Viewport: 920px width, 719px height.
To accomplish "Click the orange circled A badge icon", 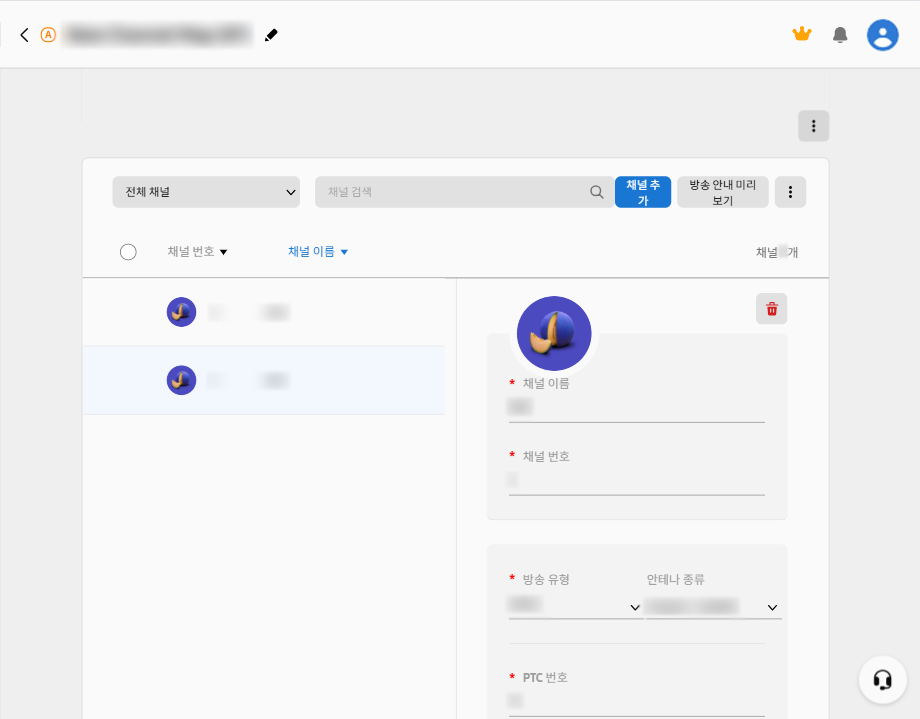I will (48, 35).
